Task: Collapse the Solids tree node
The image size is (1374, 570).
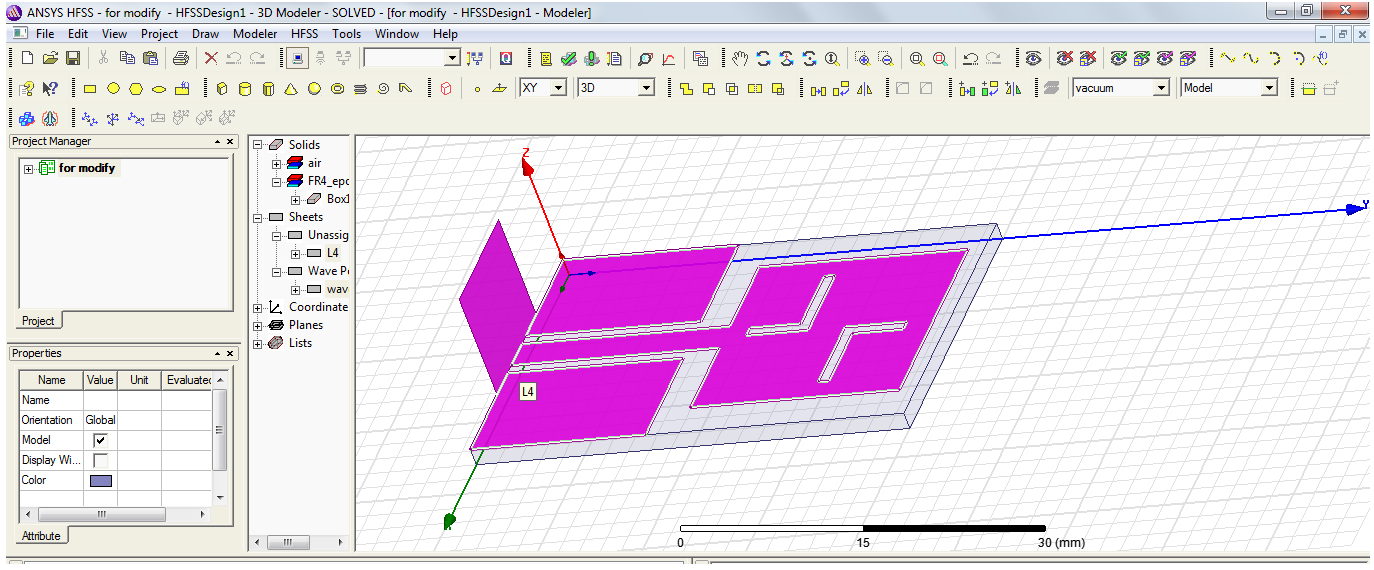Action: point(258,145)
